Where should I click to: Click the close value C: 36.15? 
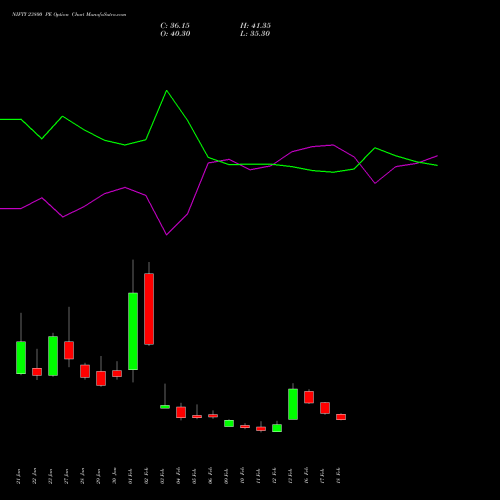click(175, 26)
